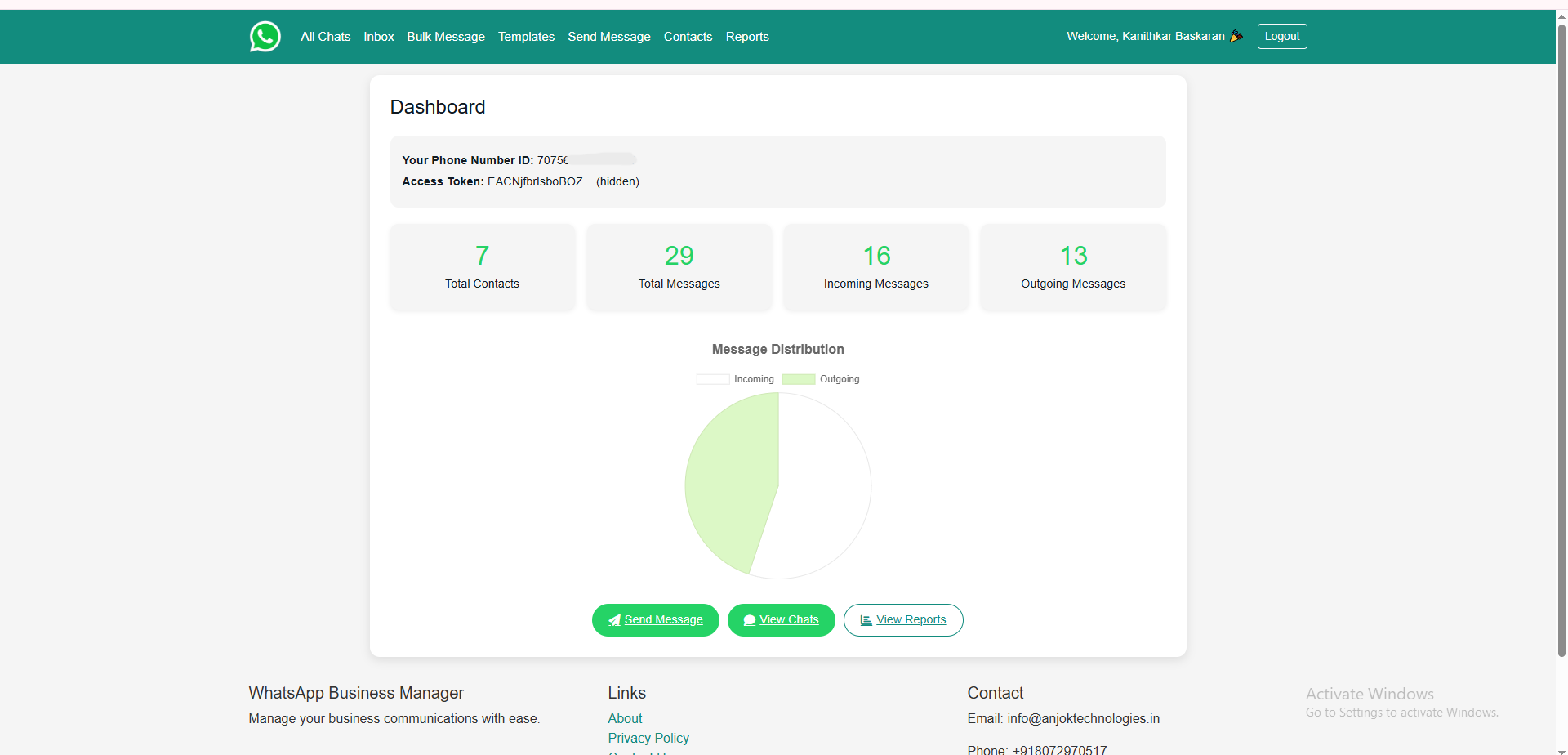The image size is (1568, 755).
Task: Open the Inbox menu item
Action: click(378, 36)
